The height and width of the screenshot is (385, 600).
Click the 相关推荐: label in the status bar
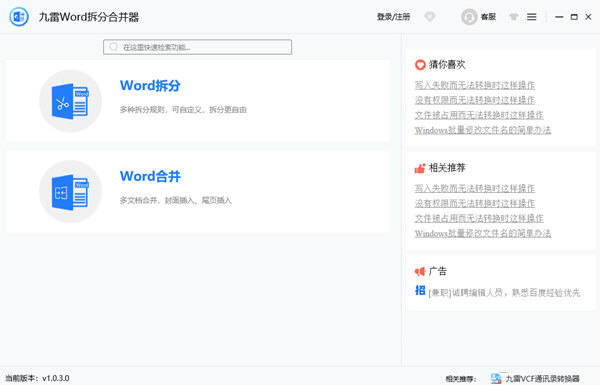[x=461, y=379]
